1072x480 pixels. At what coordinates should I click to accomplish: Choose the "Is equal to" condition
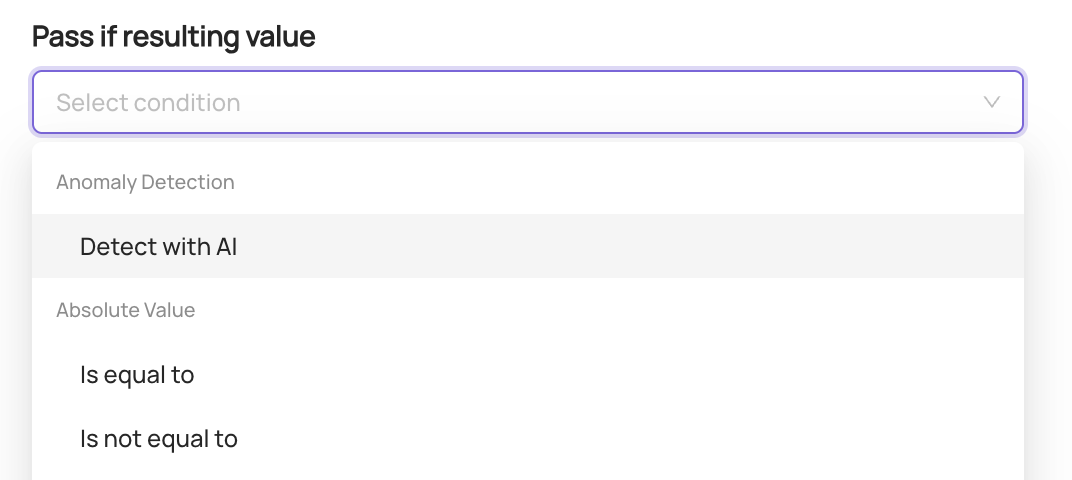[x=137, y=374]
